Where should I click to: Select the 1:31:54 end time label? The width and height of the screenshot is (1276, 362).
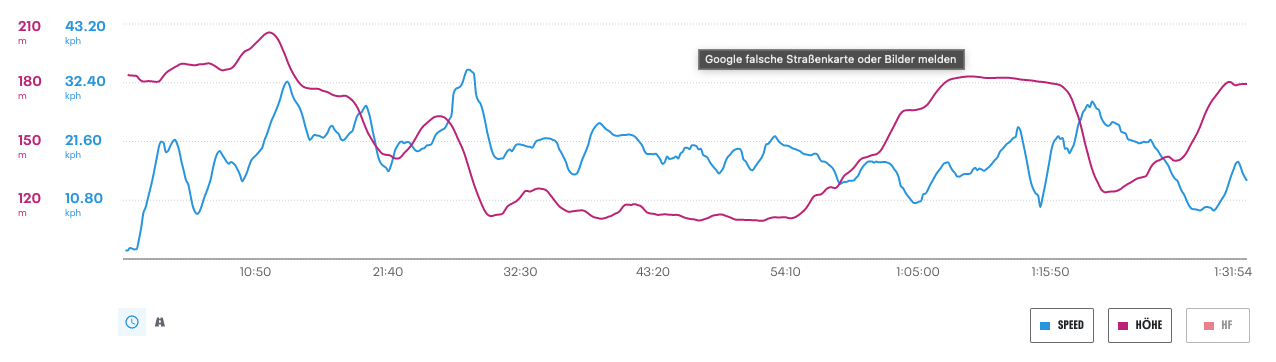pyautogui.click(x=1230, y=272)
